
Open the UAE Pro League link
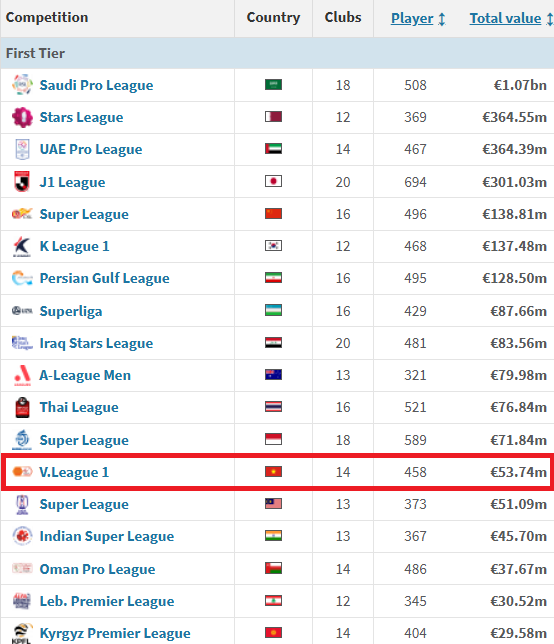coord(91,149)
